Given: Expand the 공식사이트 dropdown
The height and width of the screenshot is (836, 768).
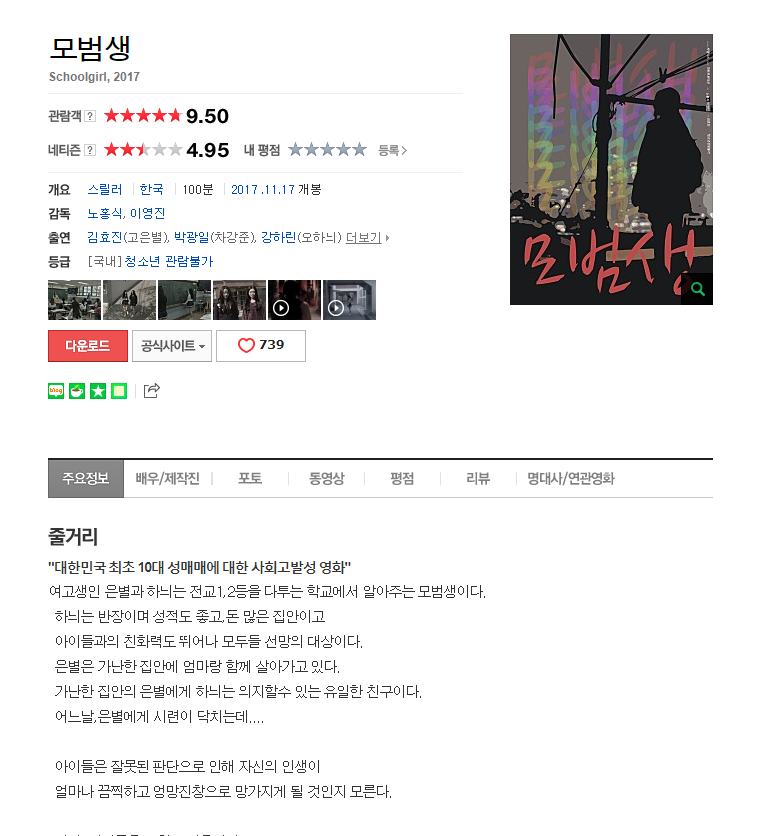Looking at the screenshot, I should (172, 345).
